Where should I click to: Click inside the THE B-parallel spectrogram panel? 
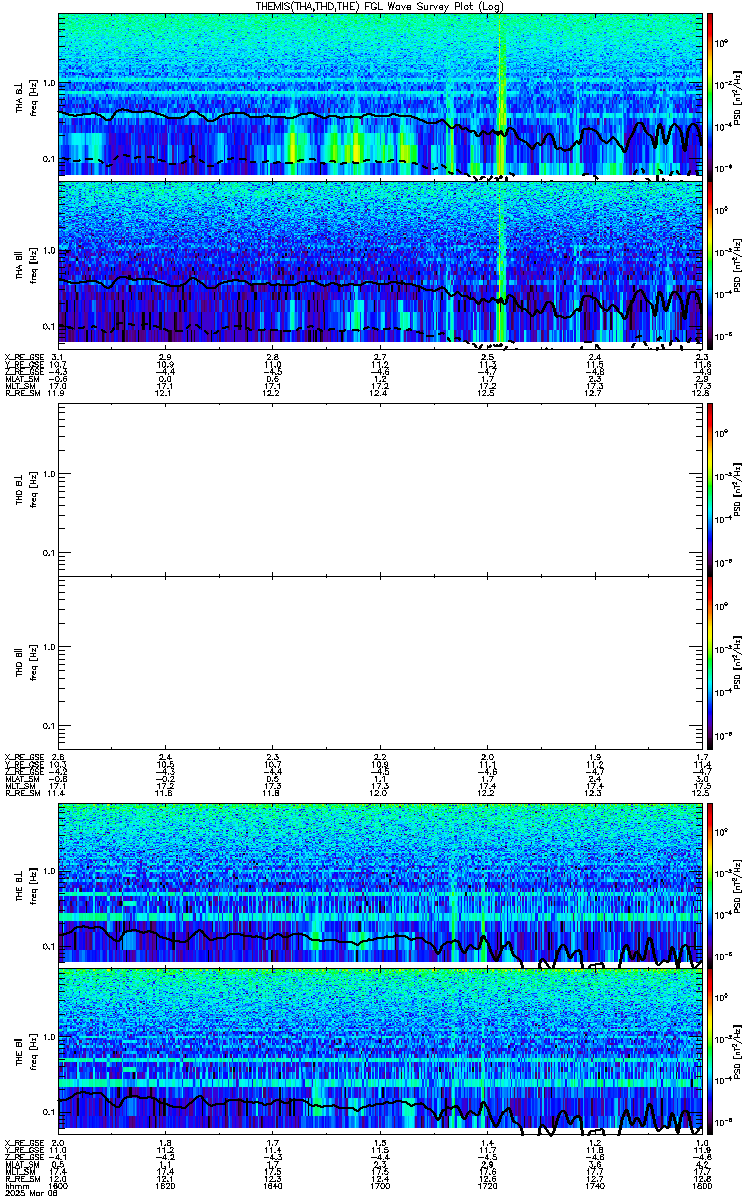(380, 1049)
